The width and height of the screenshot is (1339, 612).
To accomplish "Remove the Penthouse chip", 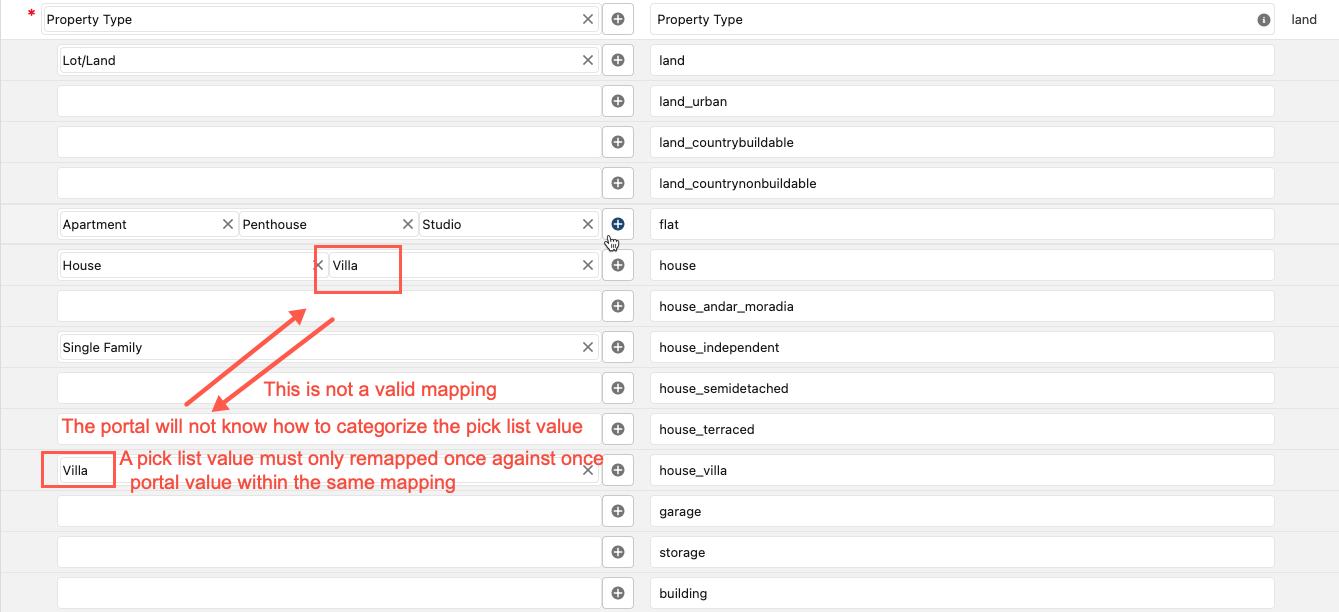I will (x=407, y=224).
